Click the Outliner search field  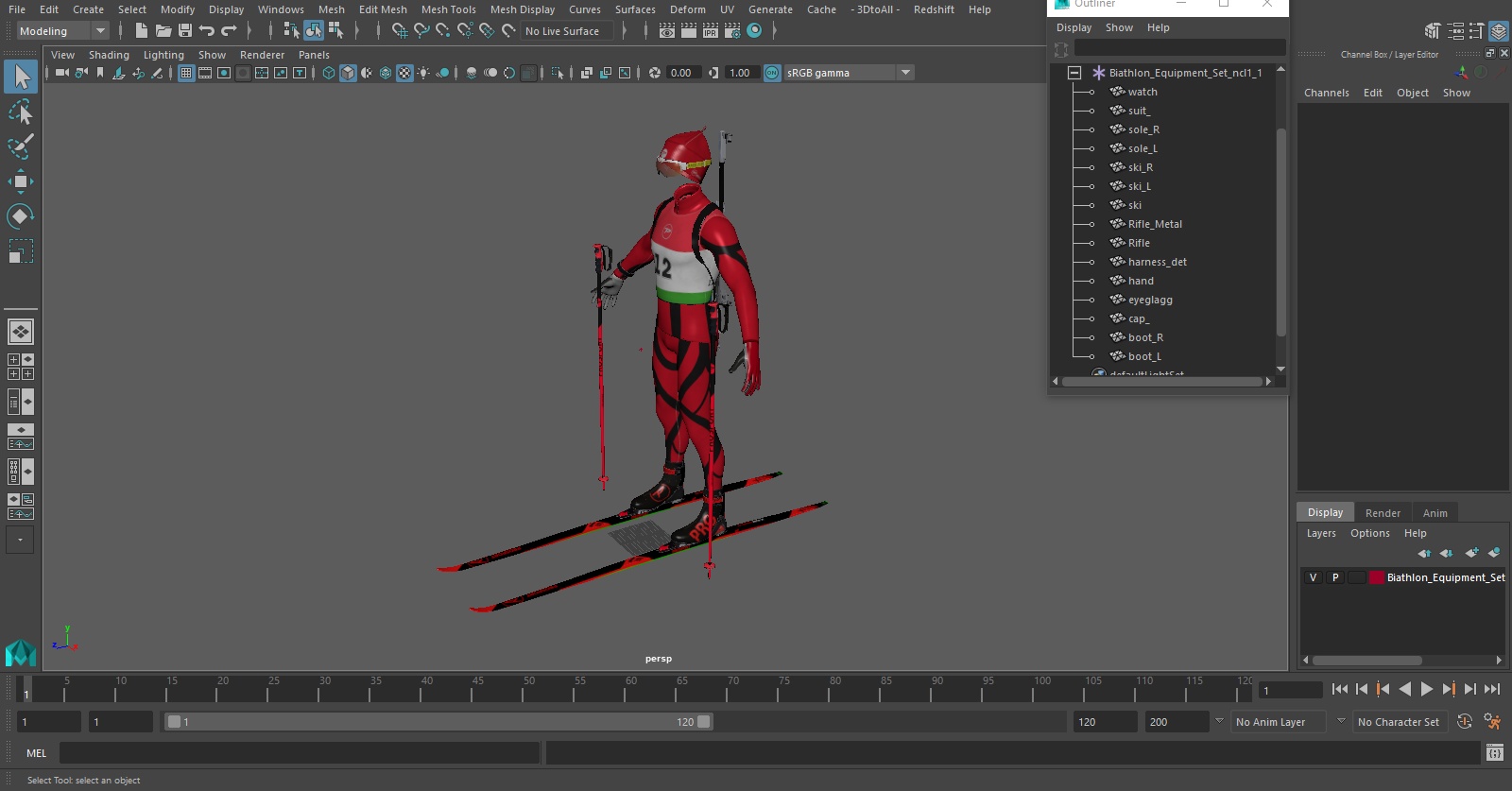[x=1179, y=47]
